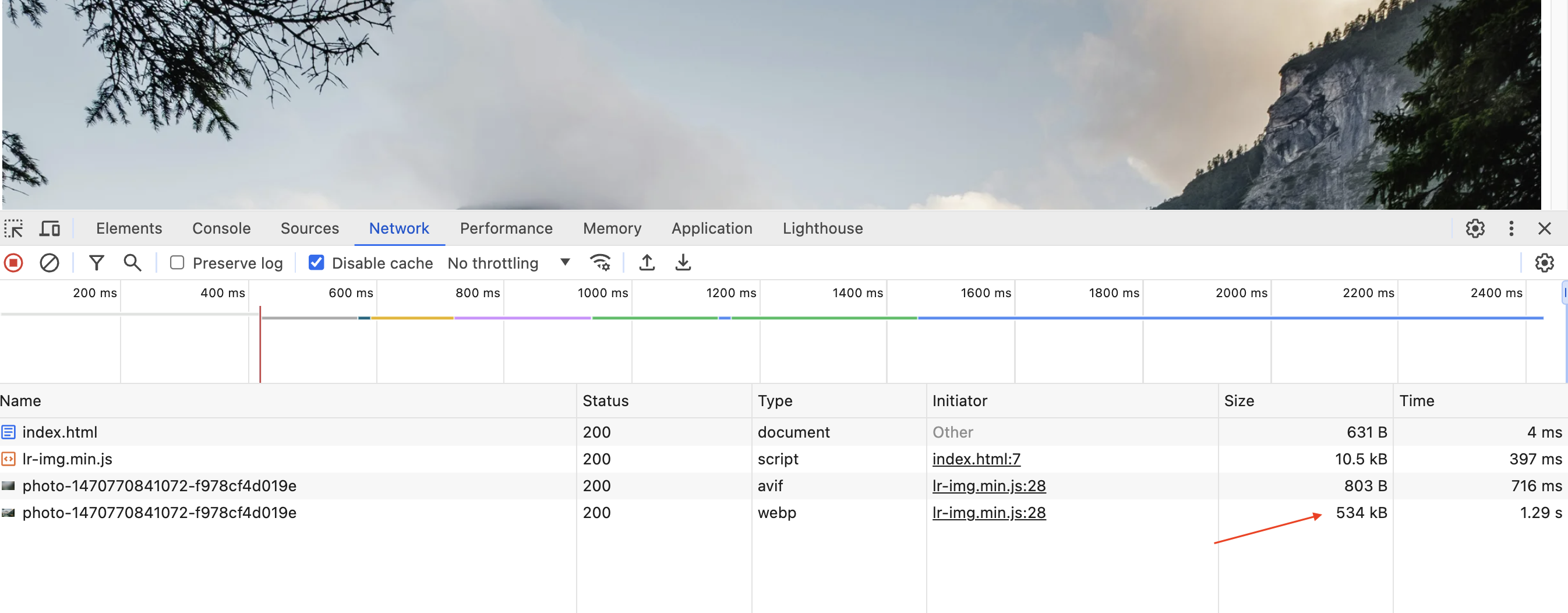Viewport: 1568px width, 613px height.
Task: Open network panel settings gear
Action: coord(1545,262)
